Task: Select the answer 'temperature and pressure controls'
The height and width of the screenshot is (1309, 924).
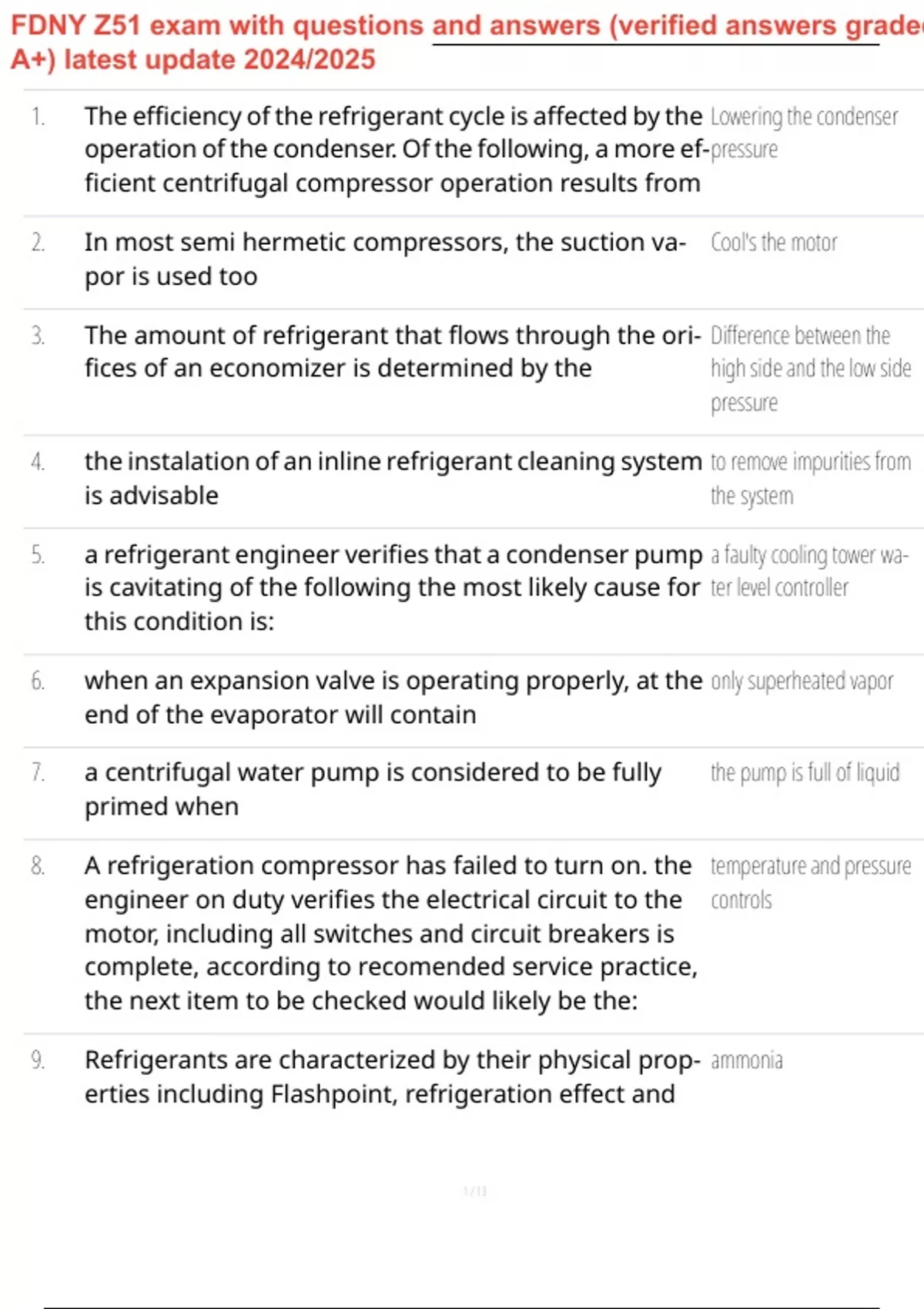Action: tap(810, 882)
